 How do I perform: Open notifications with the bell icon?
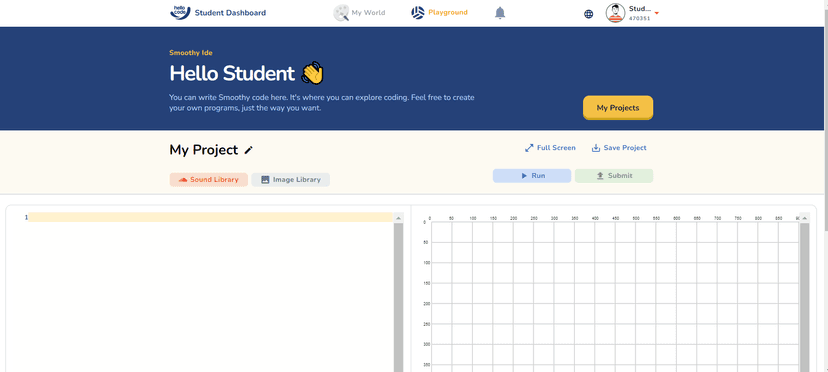pos(500,13)
